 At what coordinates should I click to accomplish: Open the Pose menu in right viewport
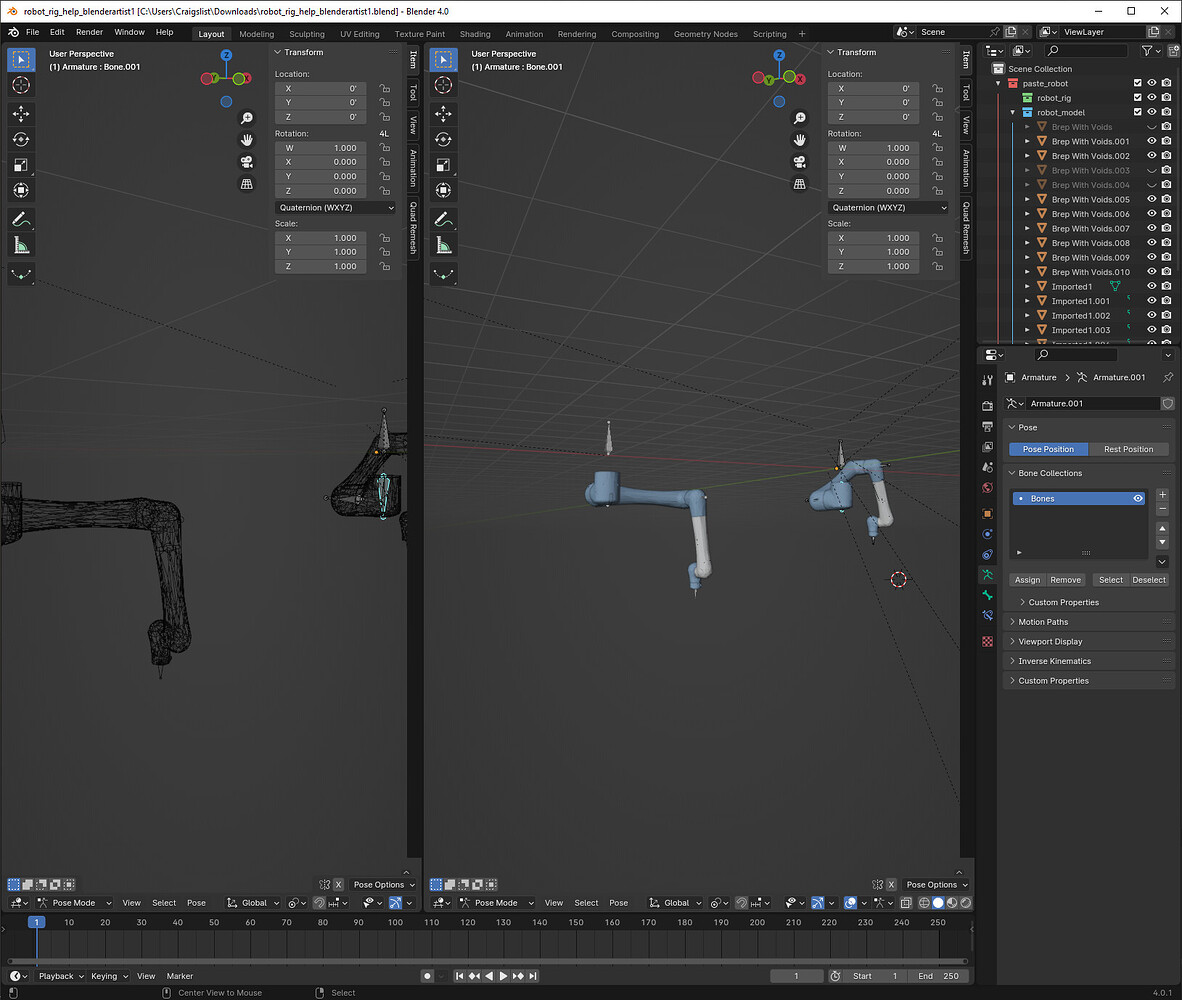618,903
